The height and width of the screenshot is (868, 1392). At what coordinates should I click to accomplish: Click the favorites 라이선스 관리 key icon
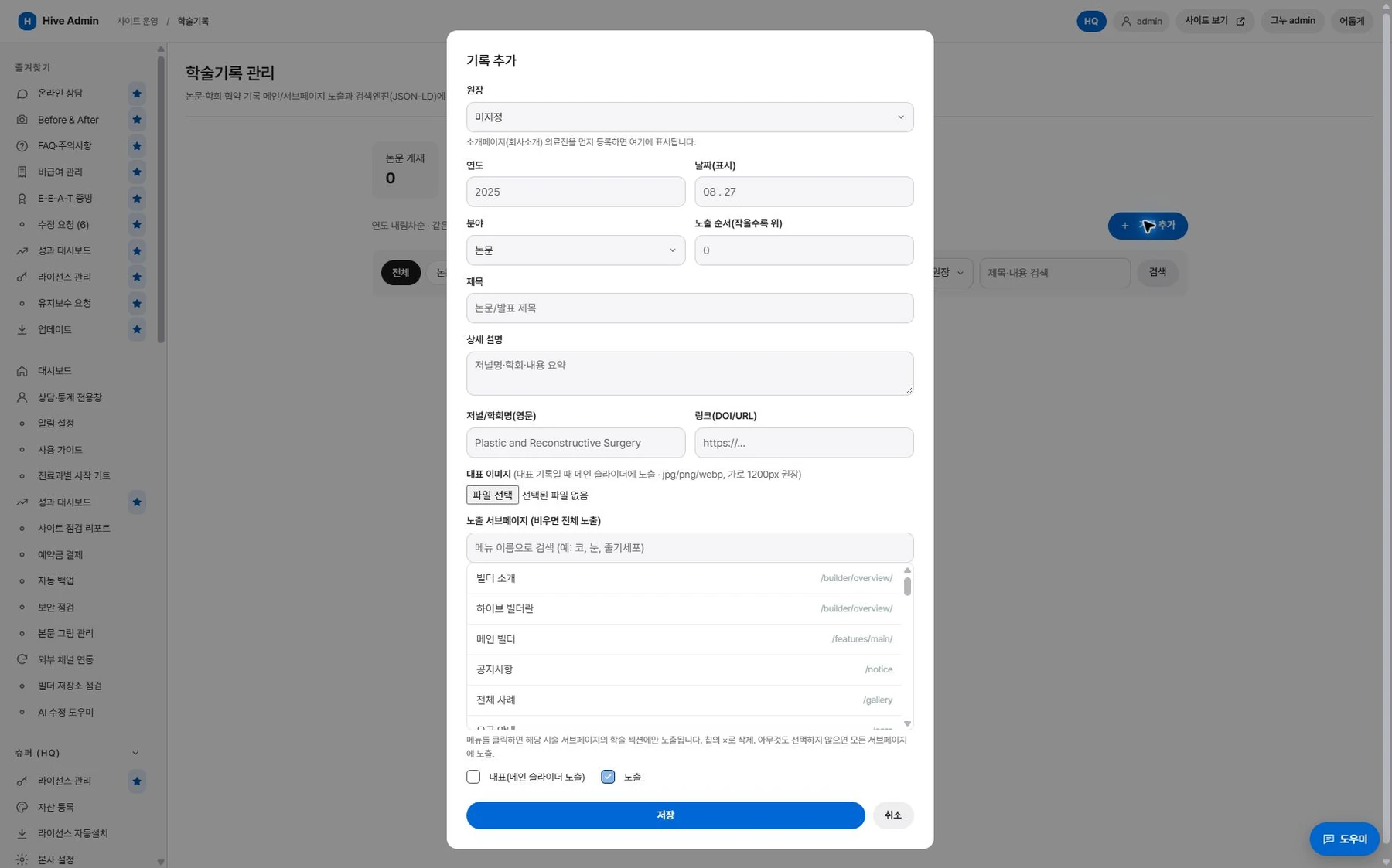(22, 277)
